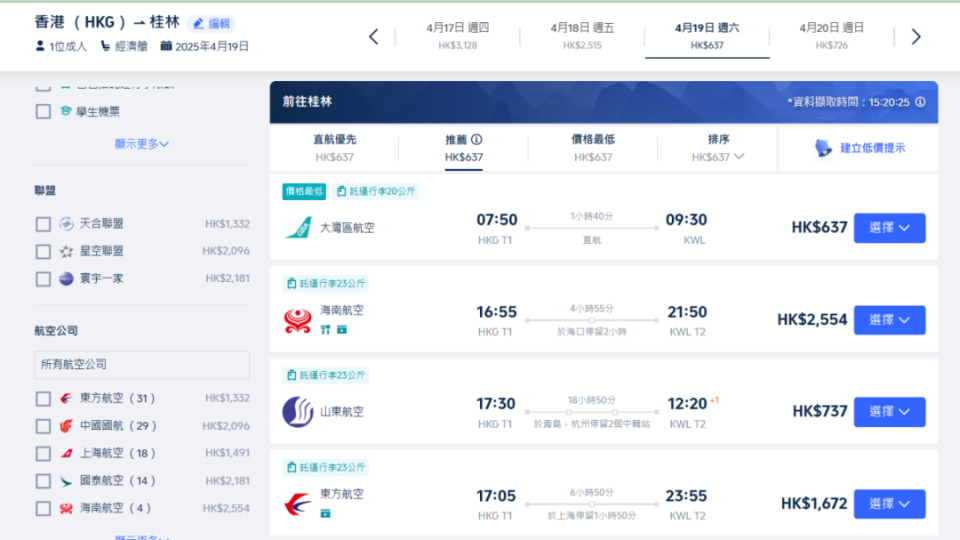This screenshot has width=960, height=540.
Task: Click the 上海航空 filter logo icon
Action: (66, 454)
